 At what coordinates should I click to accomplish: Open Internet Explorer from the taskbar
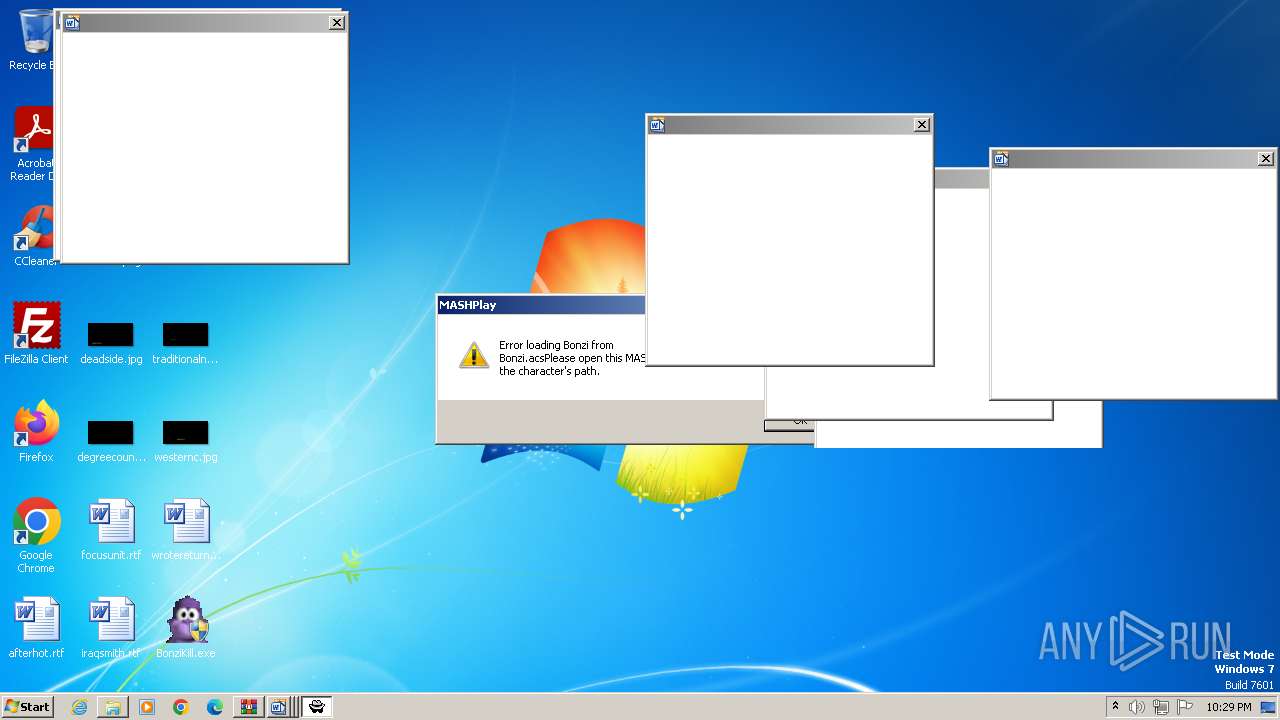pos(79,707)
